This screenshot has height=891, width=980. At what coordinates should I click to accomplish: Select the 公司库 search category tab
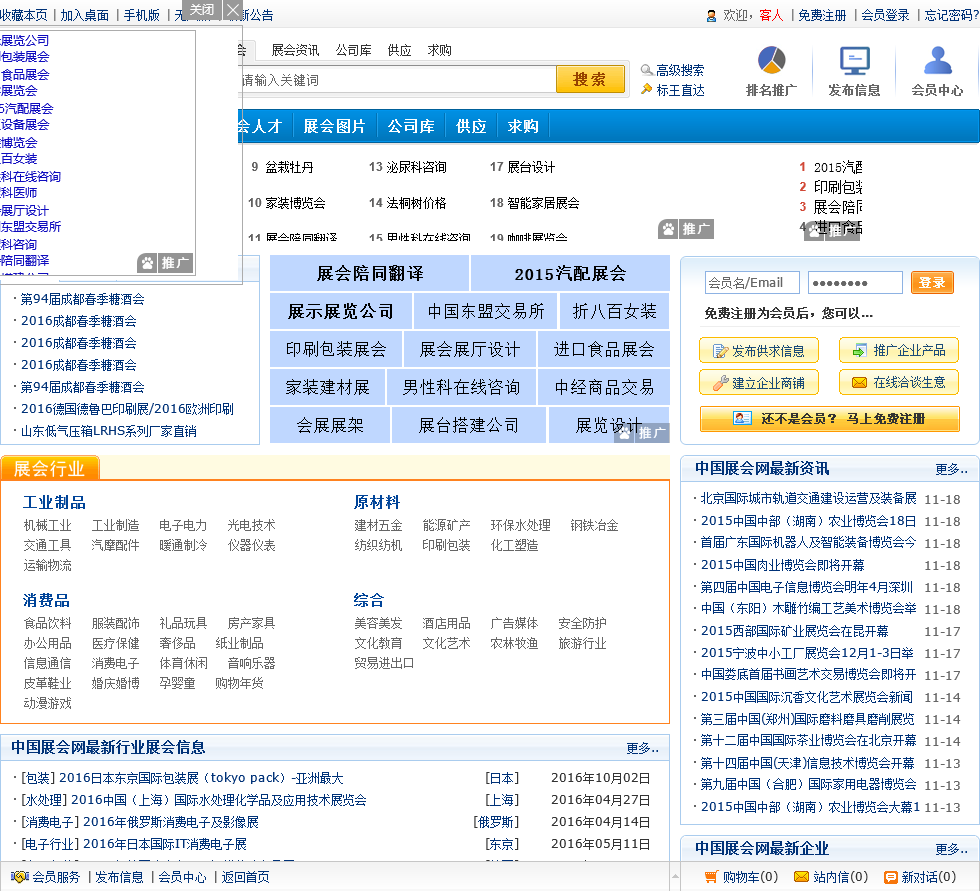[x=353, y=50]
